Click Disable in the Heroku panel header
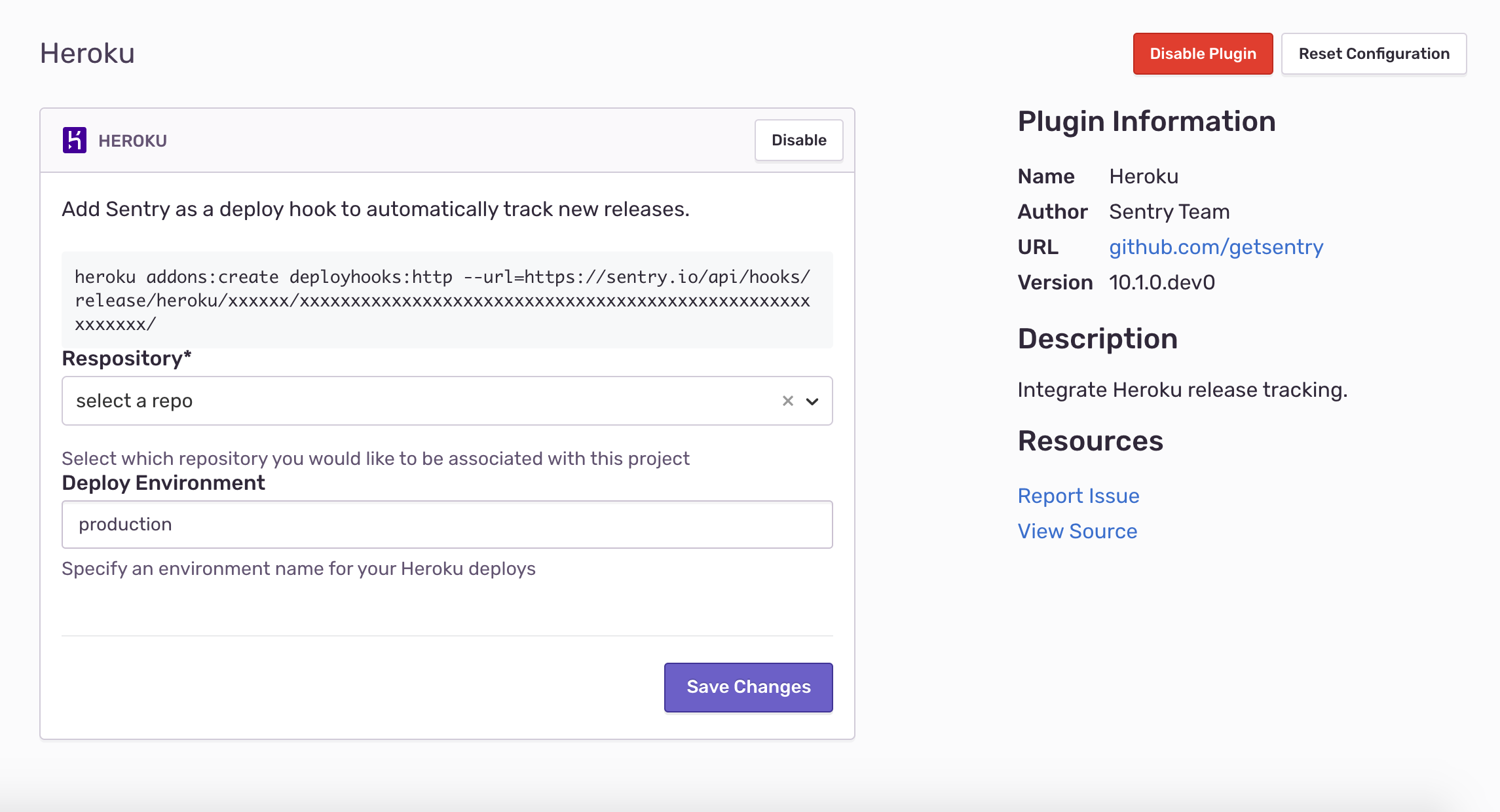The height and width of the screenshot is (812, 1500). [798, 140]
